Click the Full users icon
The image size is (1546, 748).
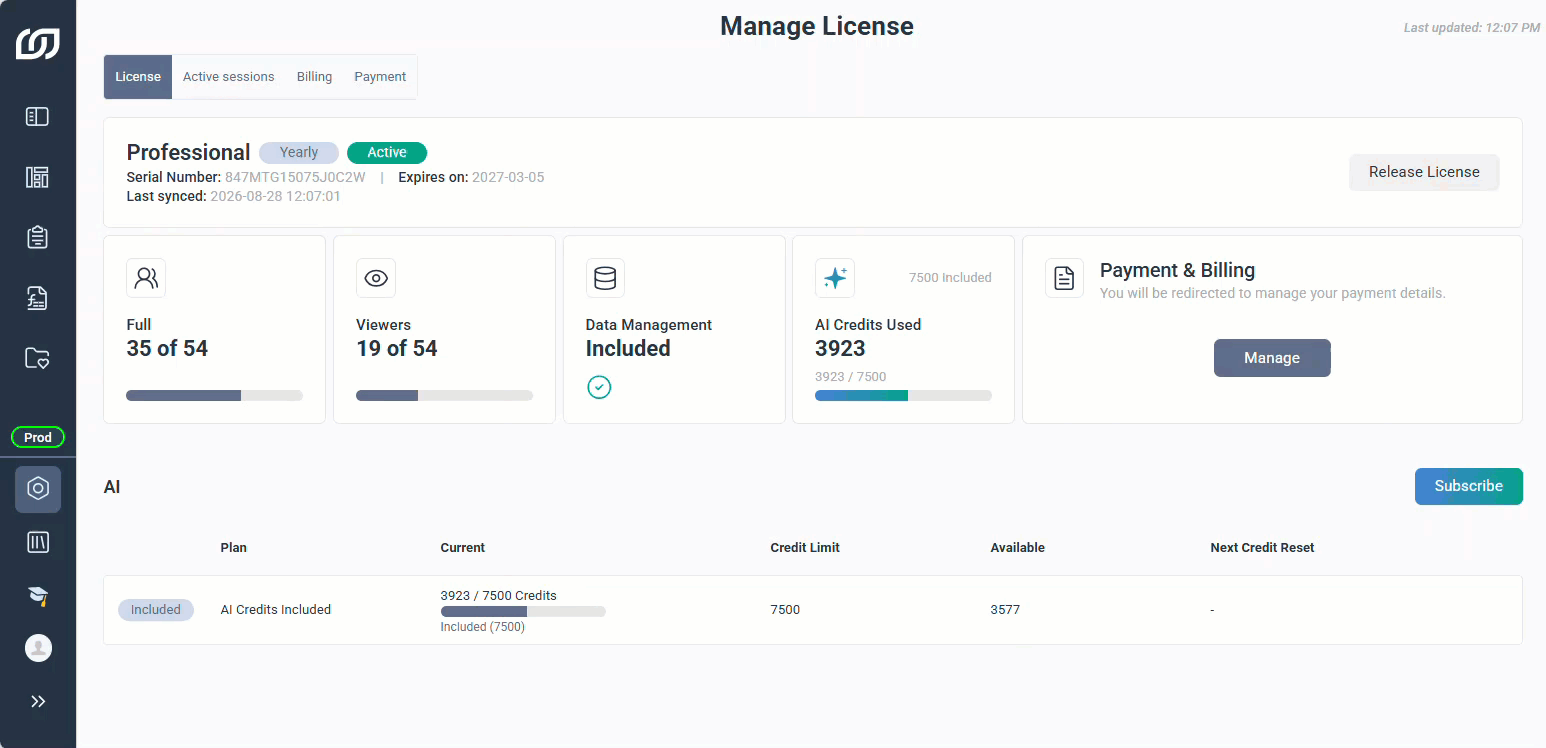(x=146, y=278)
